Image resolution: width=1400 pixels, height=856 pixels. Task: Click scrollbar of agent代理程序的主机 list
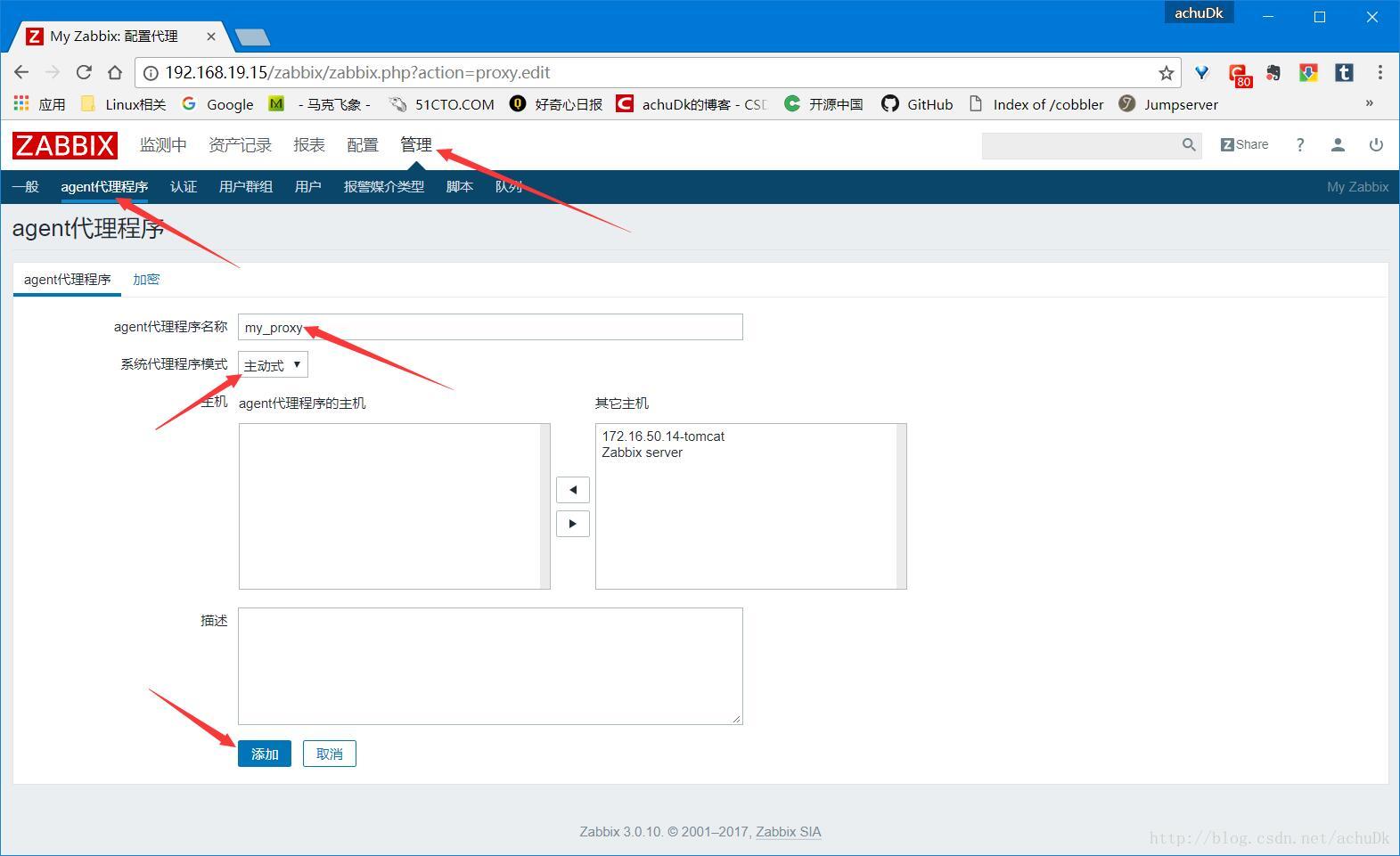[x=545, y=506]
